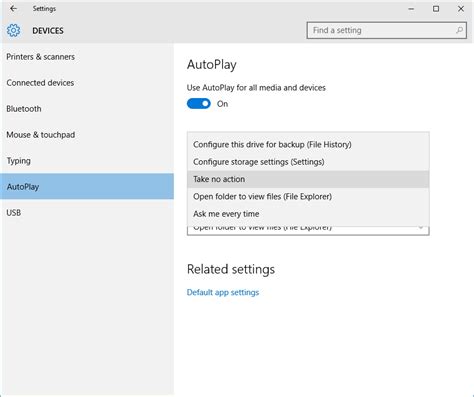
Task: Close the Settings window
Action: [461, 9]
